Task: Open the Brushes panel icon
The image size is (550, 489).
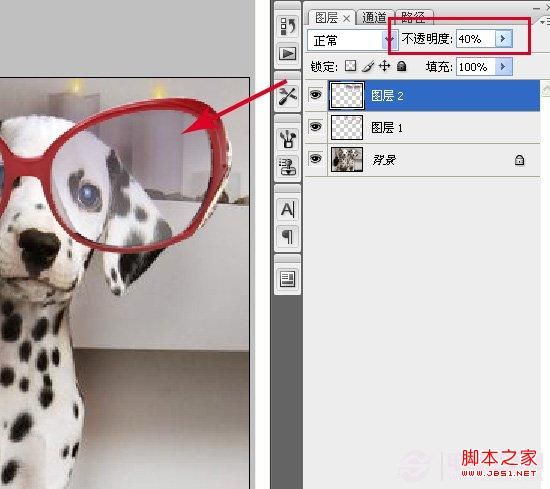Action: 288,139
